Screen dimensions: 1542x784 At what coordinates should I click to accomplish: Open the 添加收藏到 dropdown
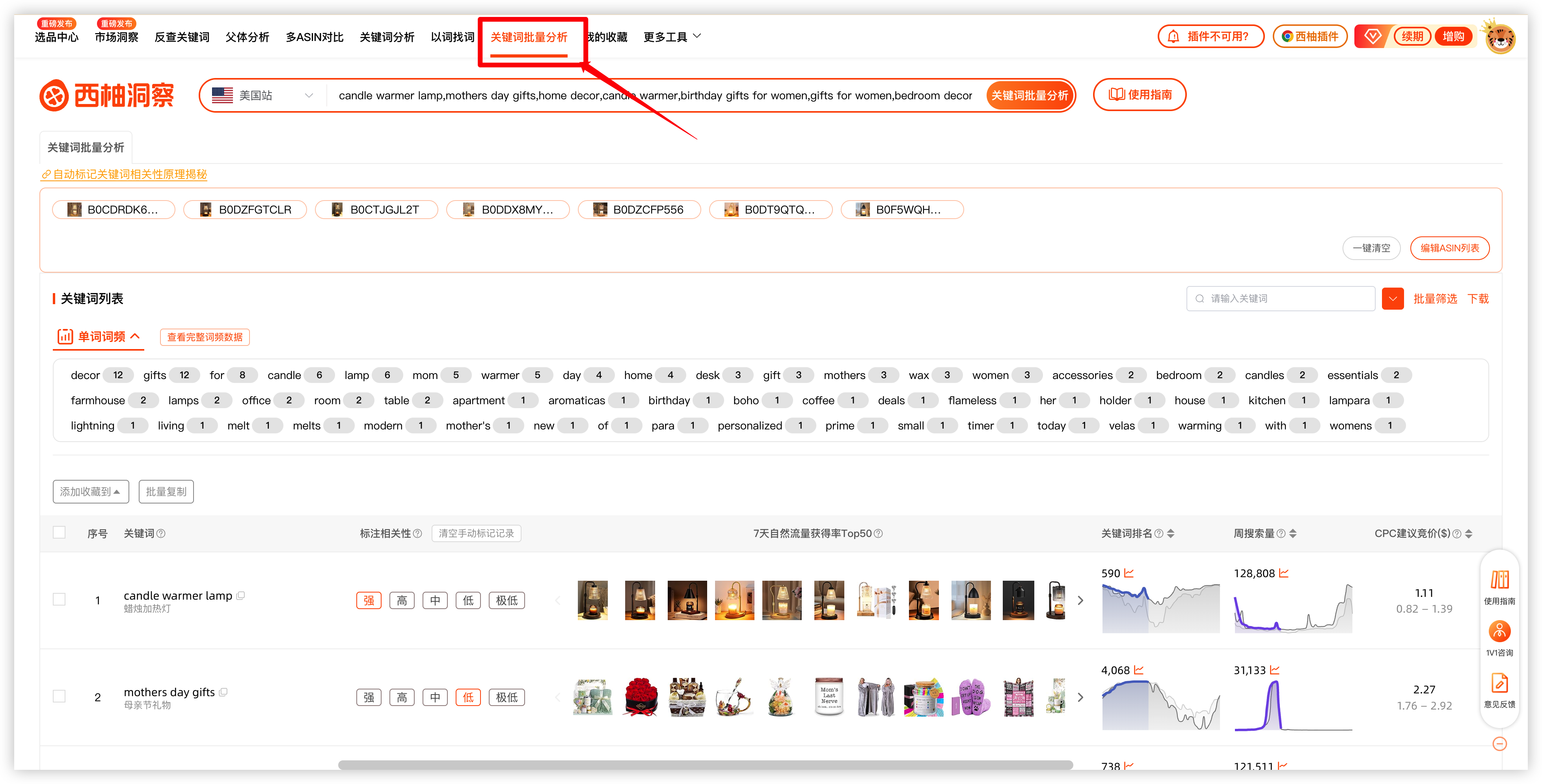90,492
